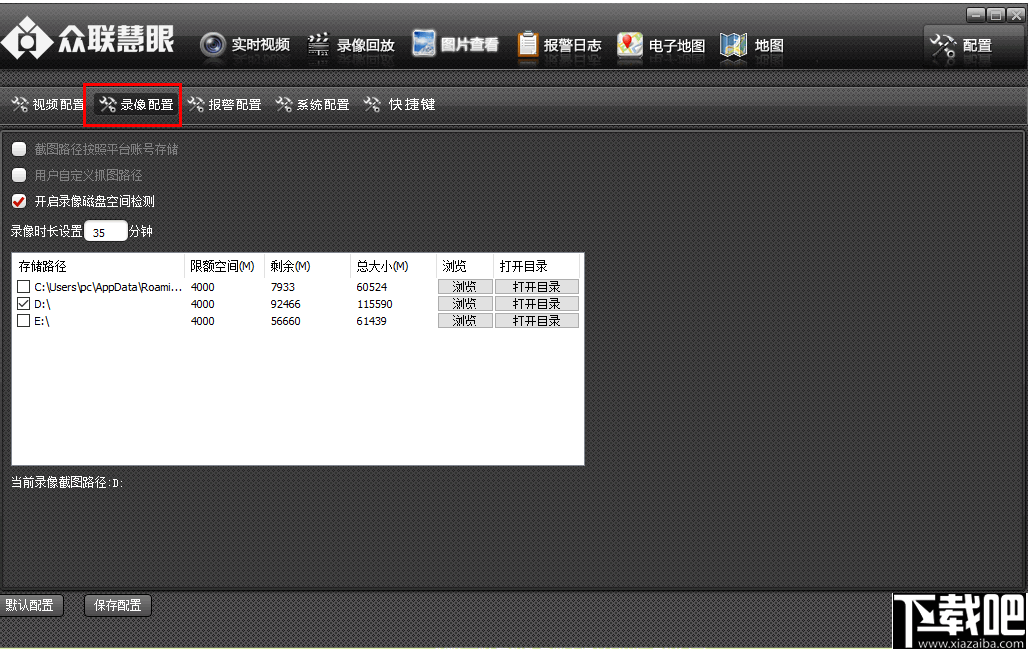This screenshot has height=649, width=1028.
Task: Click the 当前录像截图路径 label
Action: (67, 482)
